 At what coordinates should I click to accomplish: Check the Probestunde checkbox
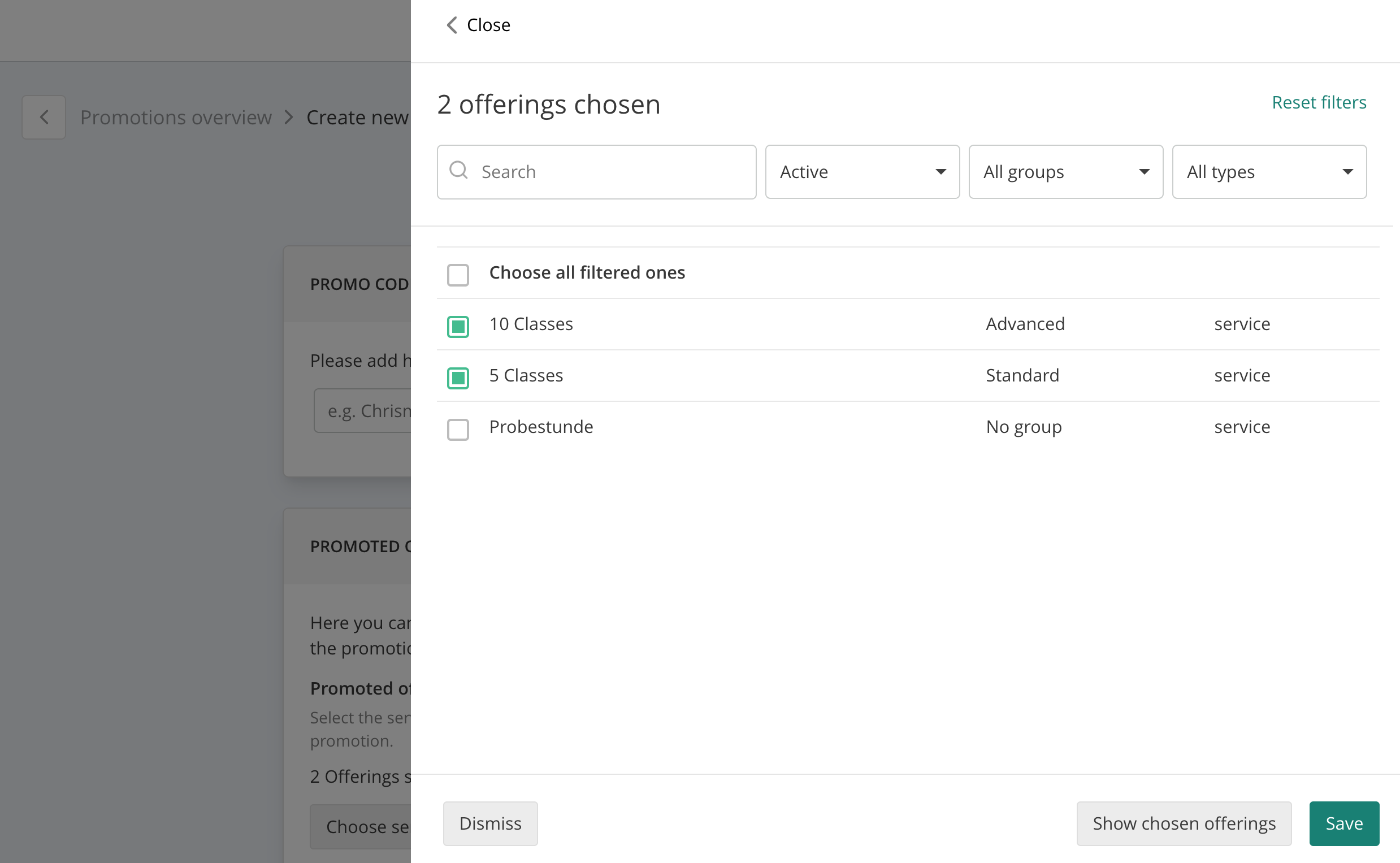[x=458, y=429]
